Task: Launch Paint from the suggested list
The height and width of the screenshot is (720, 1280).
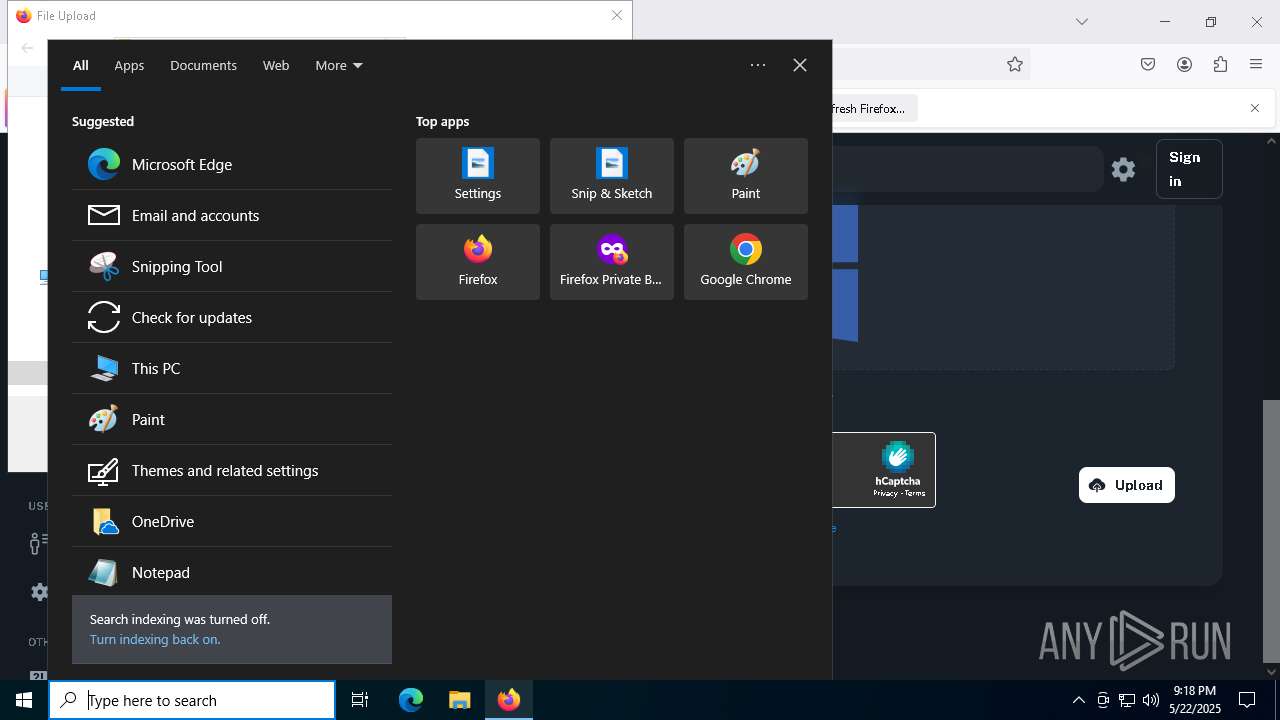Action: coord(232,419)
